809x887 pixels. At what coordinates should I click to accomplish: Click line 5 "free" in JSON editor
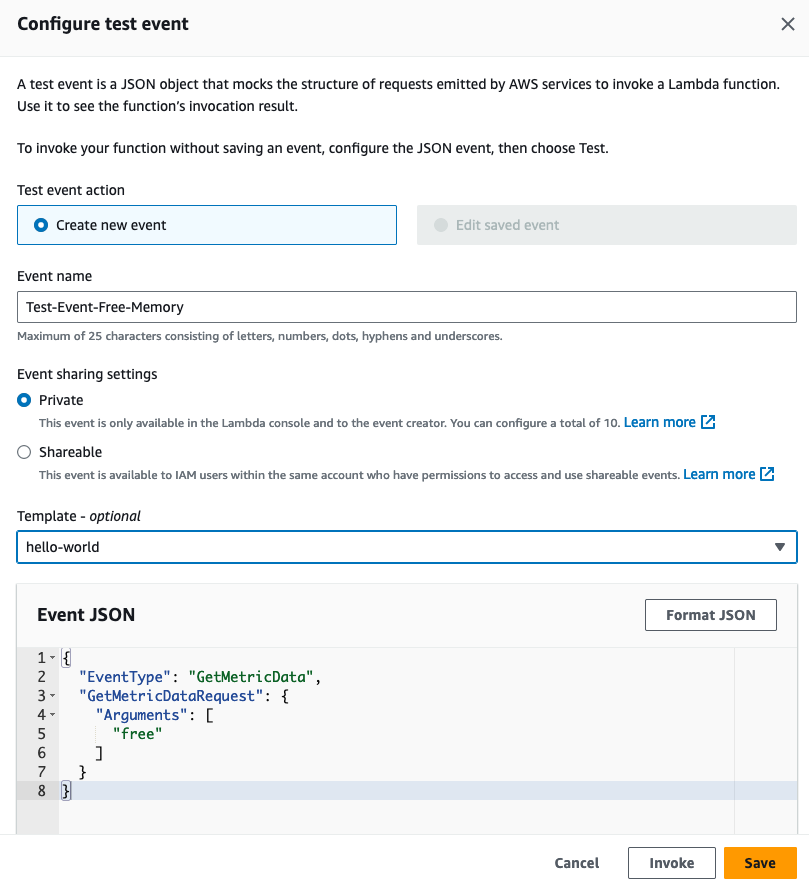pos(137,734)
